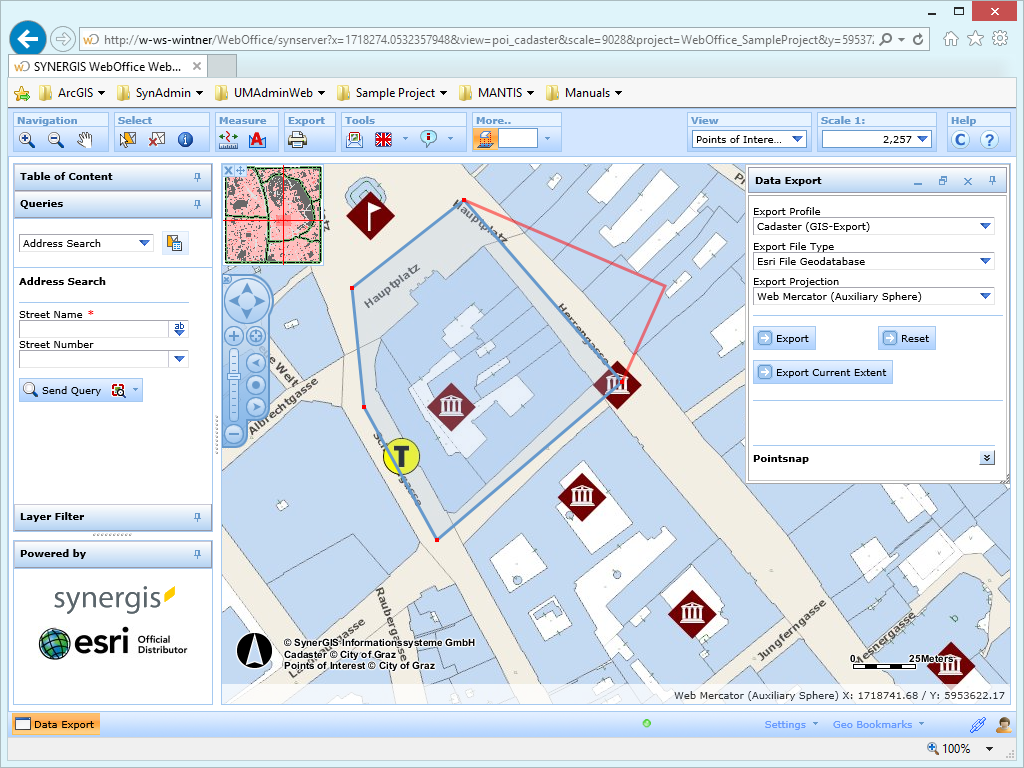Pin the Layer Filter panel
The height and width of the screenshot is (768, 1024).
click(199, 517)
